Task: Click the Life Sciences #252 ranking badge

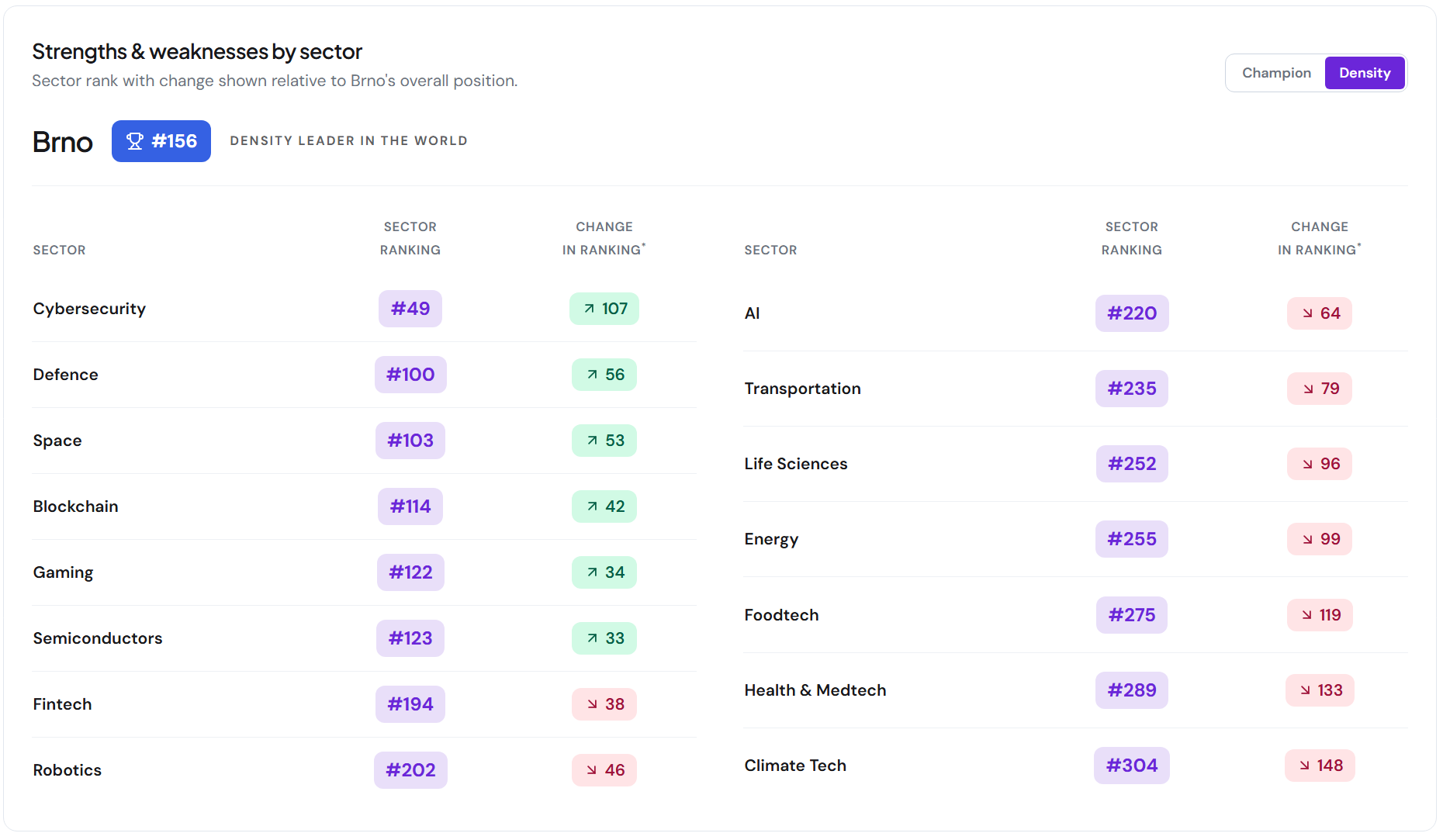Action: coord(1132,464)
